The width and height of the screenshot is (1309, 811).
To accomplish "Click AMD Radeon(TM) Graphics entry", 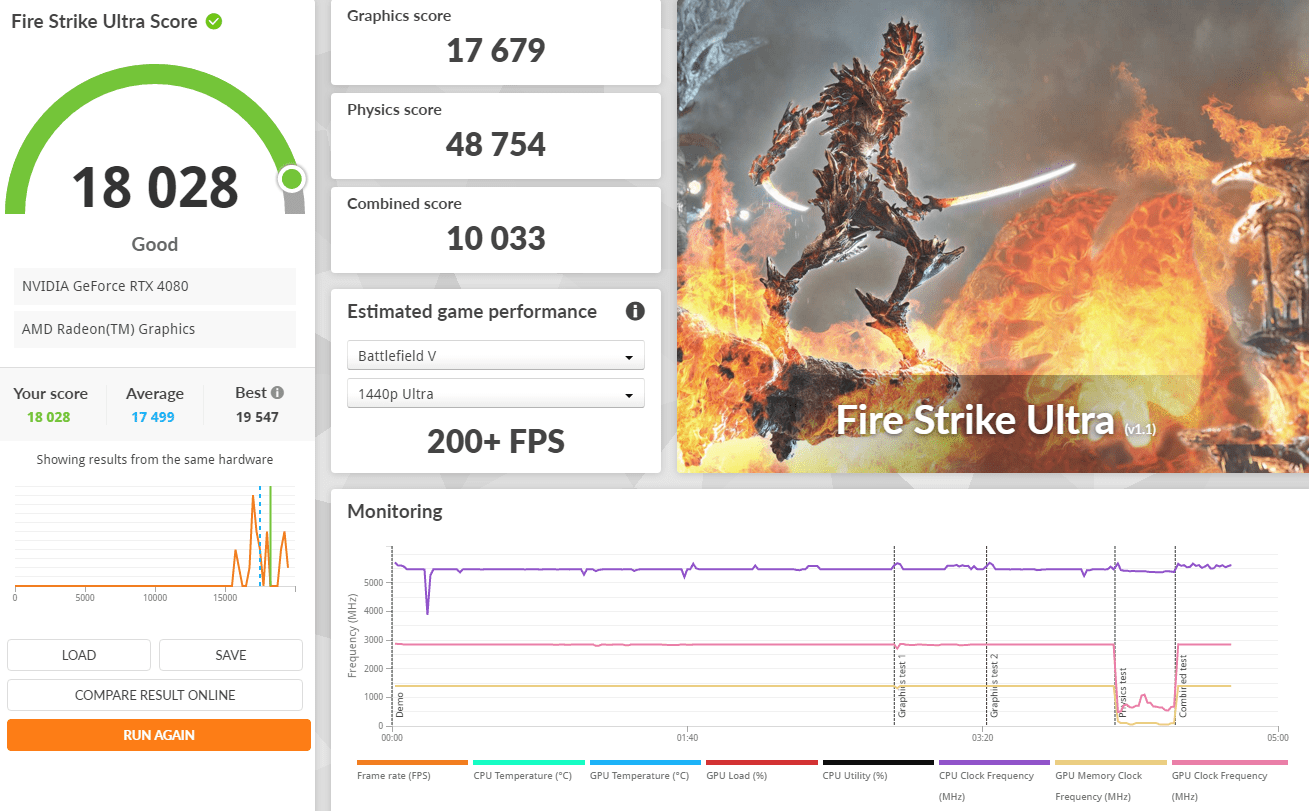I will [155, 329].
